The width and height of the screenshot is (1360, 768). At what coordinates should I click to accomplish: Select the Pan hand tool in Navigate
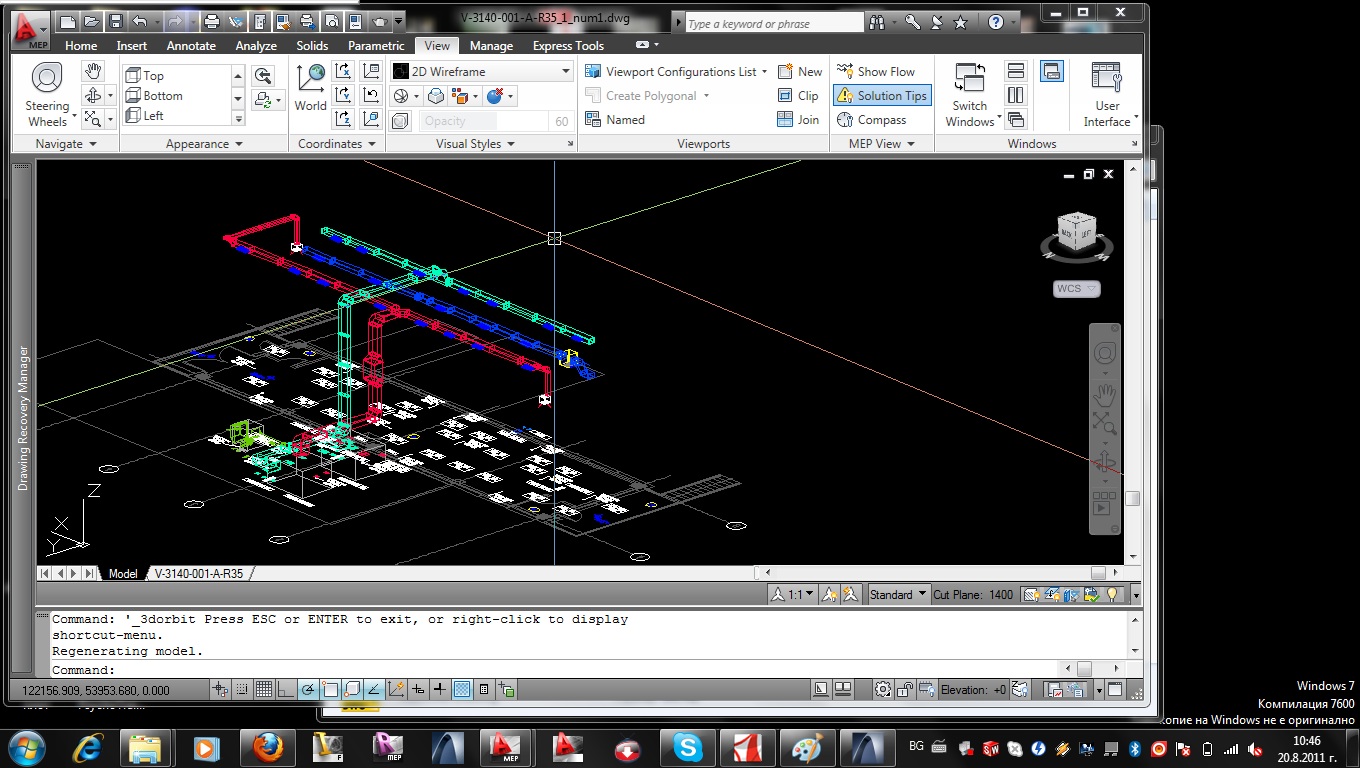(93, 70)
